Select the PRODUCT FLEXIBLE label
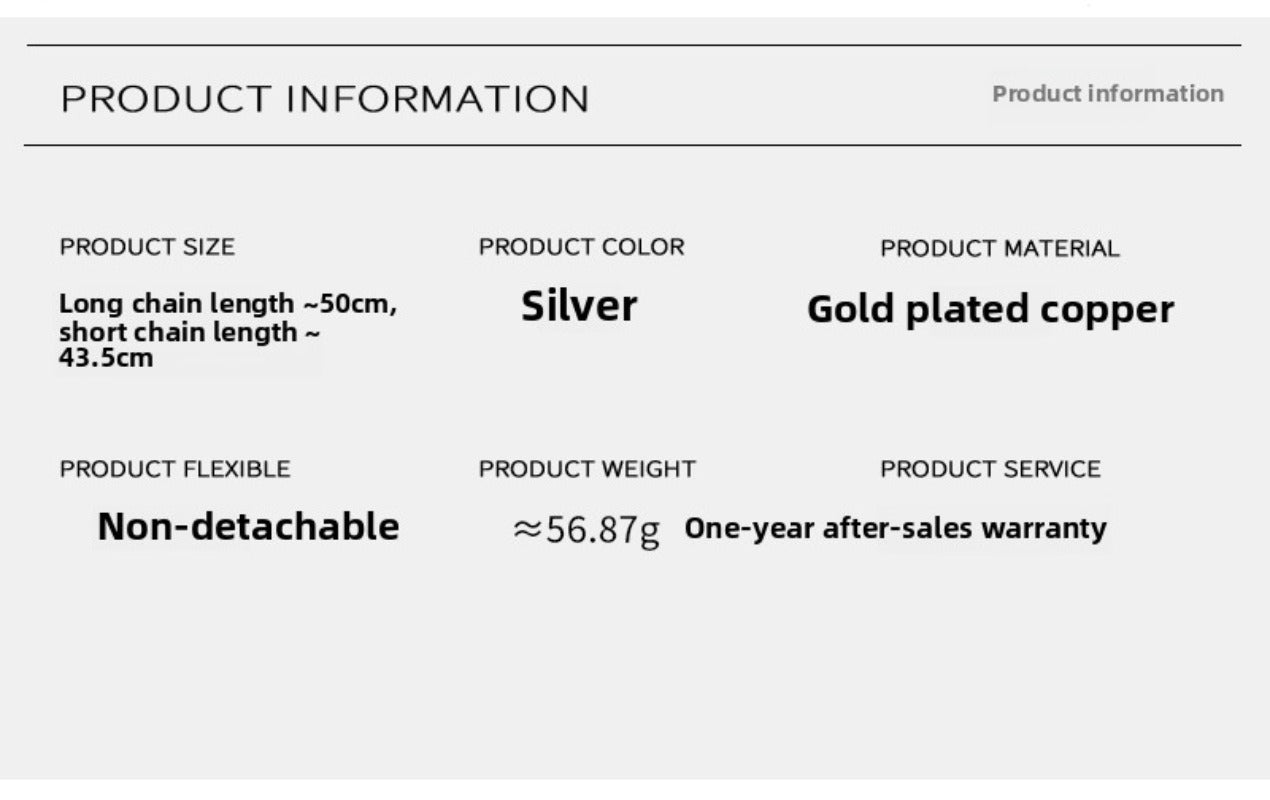The image size is (1270, 800). click(x=175, y=470)
